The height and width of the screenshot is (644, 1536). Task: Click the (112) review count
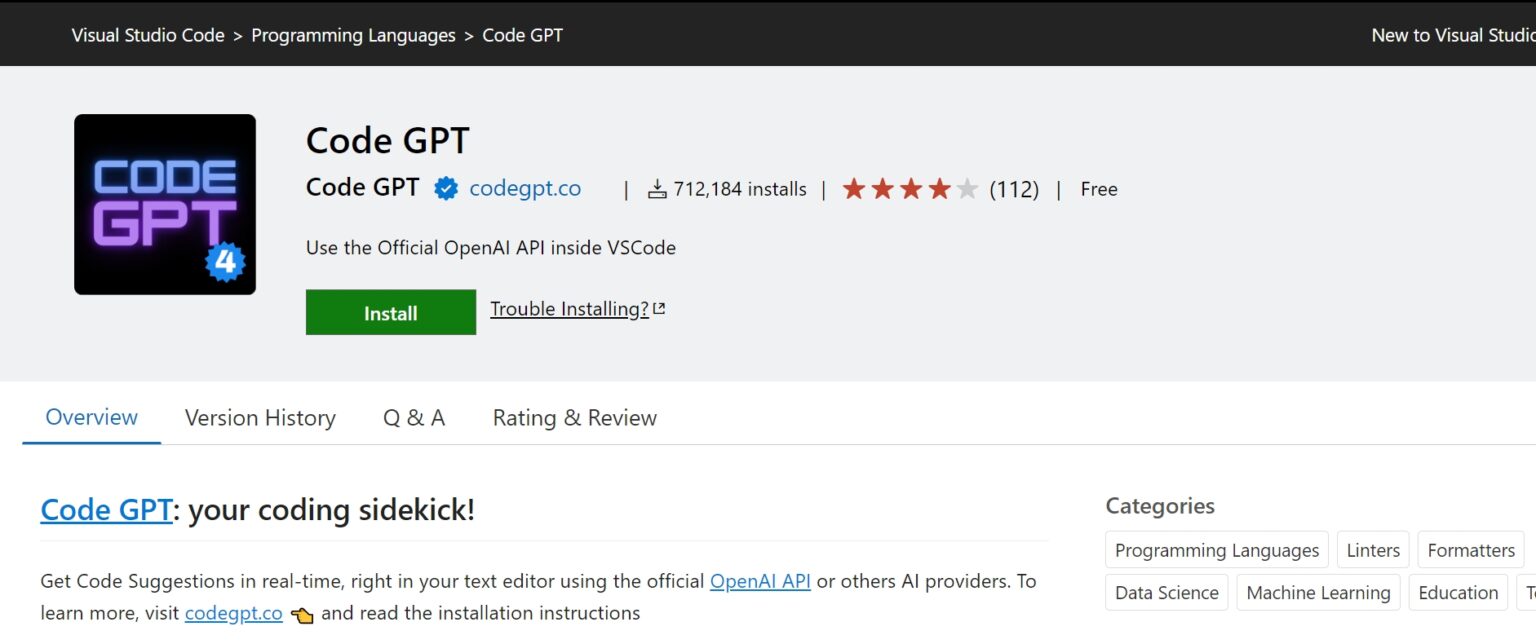[x=1014, y=189]
